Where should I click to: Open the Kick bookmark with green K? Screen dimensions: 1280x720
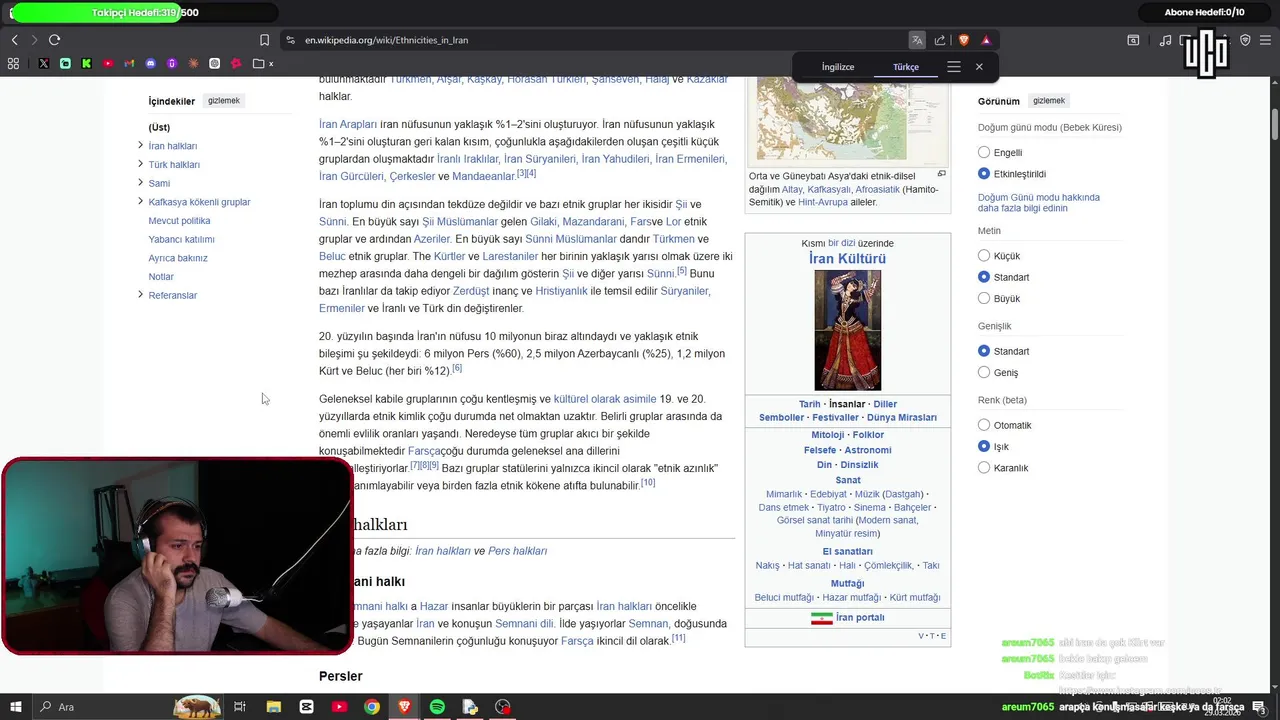click(87, 63)
